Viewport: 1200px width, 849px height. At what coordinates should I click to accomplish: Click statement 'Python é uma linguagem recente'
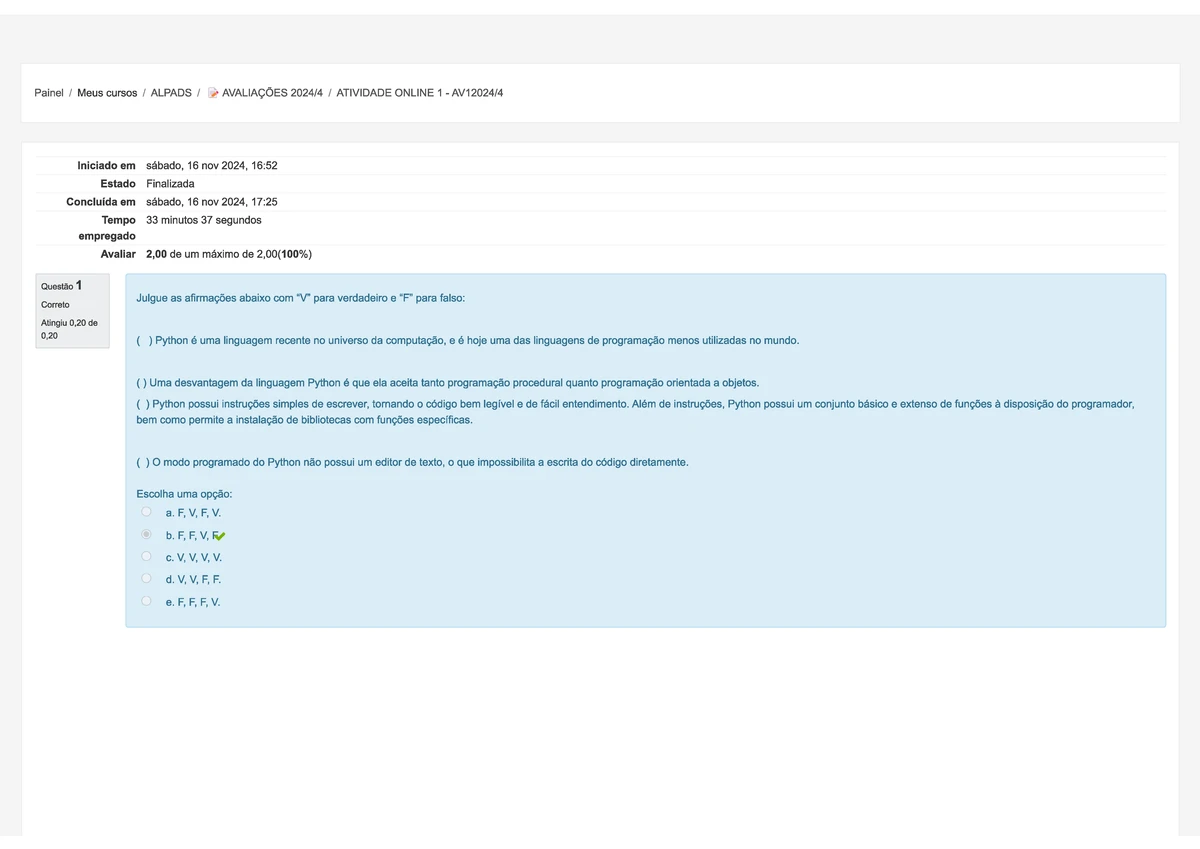tap(468, 341)
